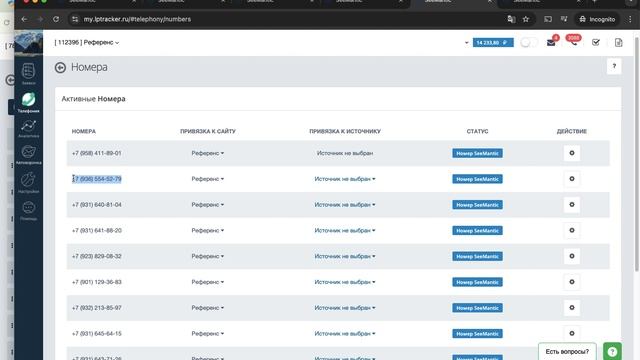
Task: Open source dropdown for +7 (931) 641-88-20
Action: [x=345, y=230]
